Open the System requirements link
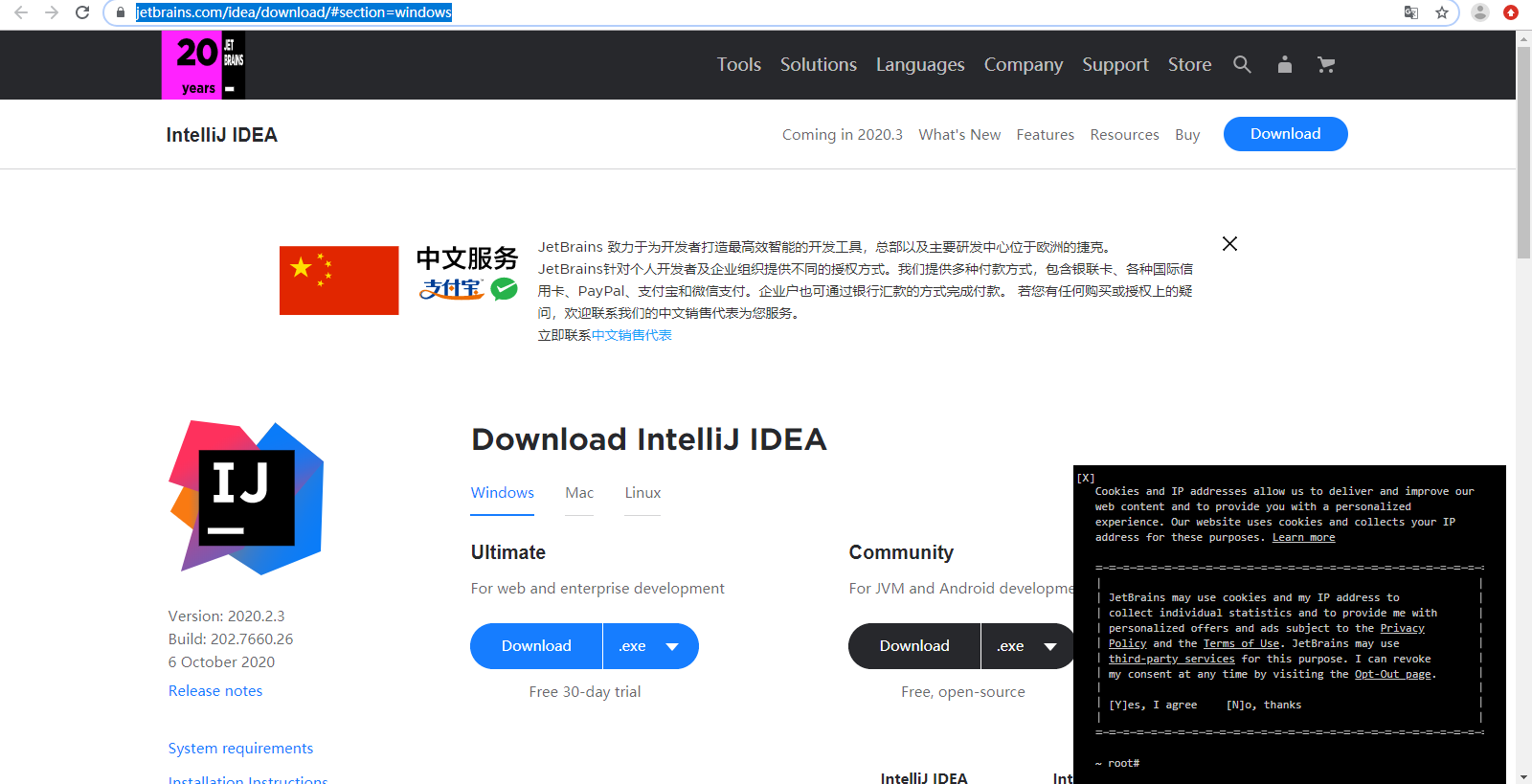 click(x=240, y=749)
